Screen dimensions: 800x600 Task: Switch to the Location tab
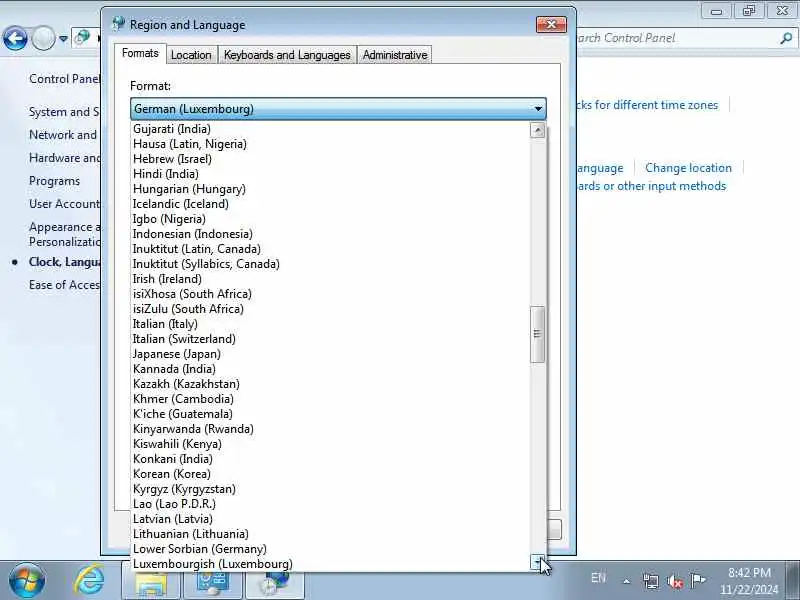click(191, 55)
